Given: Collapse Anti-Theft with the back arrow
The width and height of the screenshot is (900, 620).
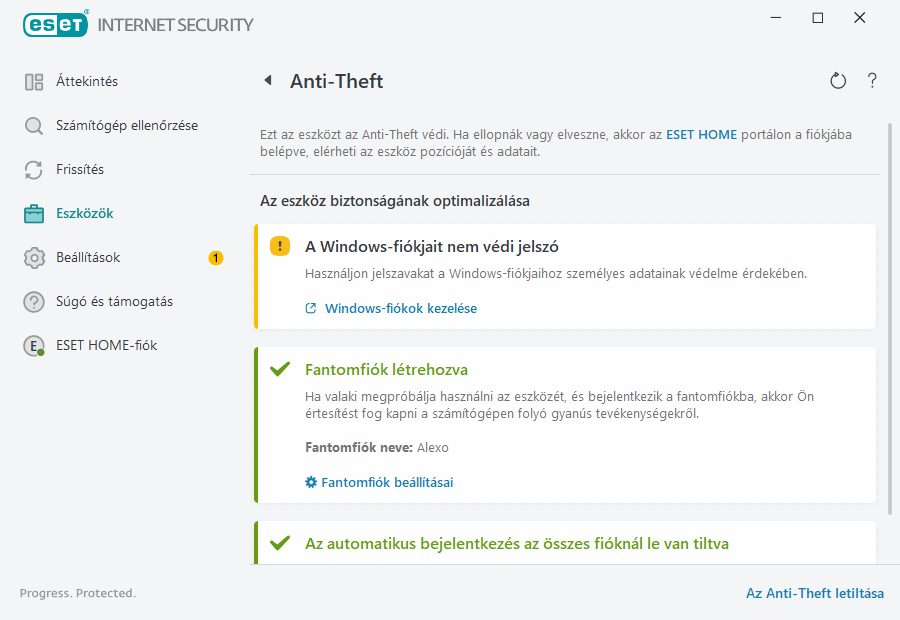Looking at the screenshot, I should coord(267,81).
